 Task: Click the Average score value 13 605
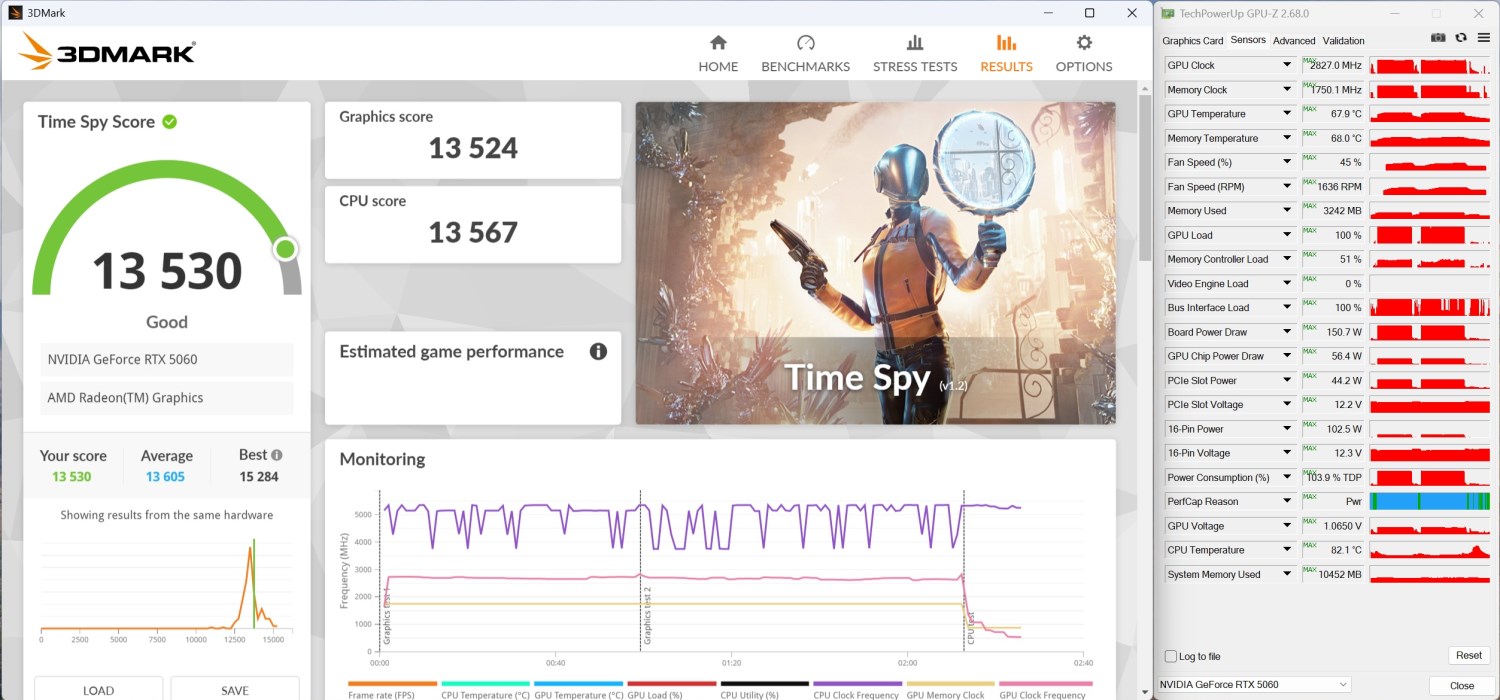[165, 477]
